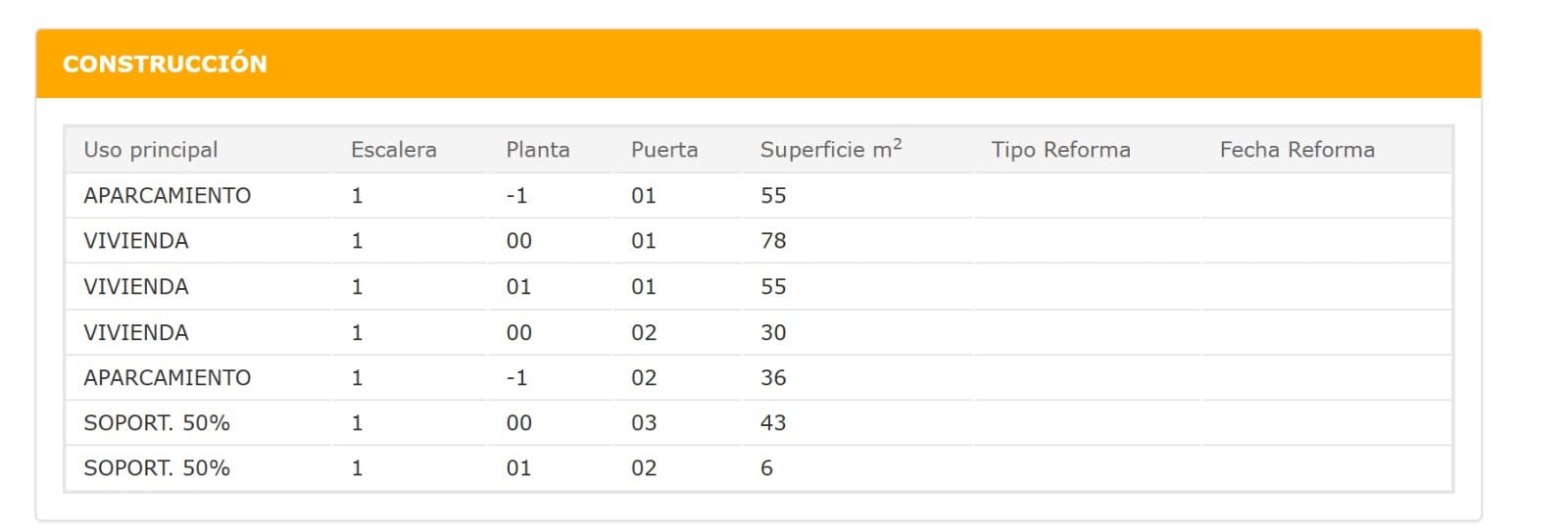Click the Planta column header
The width and height of the screenshot is (1568, 531).
click(x=537, y=150)
